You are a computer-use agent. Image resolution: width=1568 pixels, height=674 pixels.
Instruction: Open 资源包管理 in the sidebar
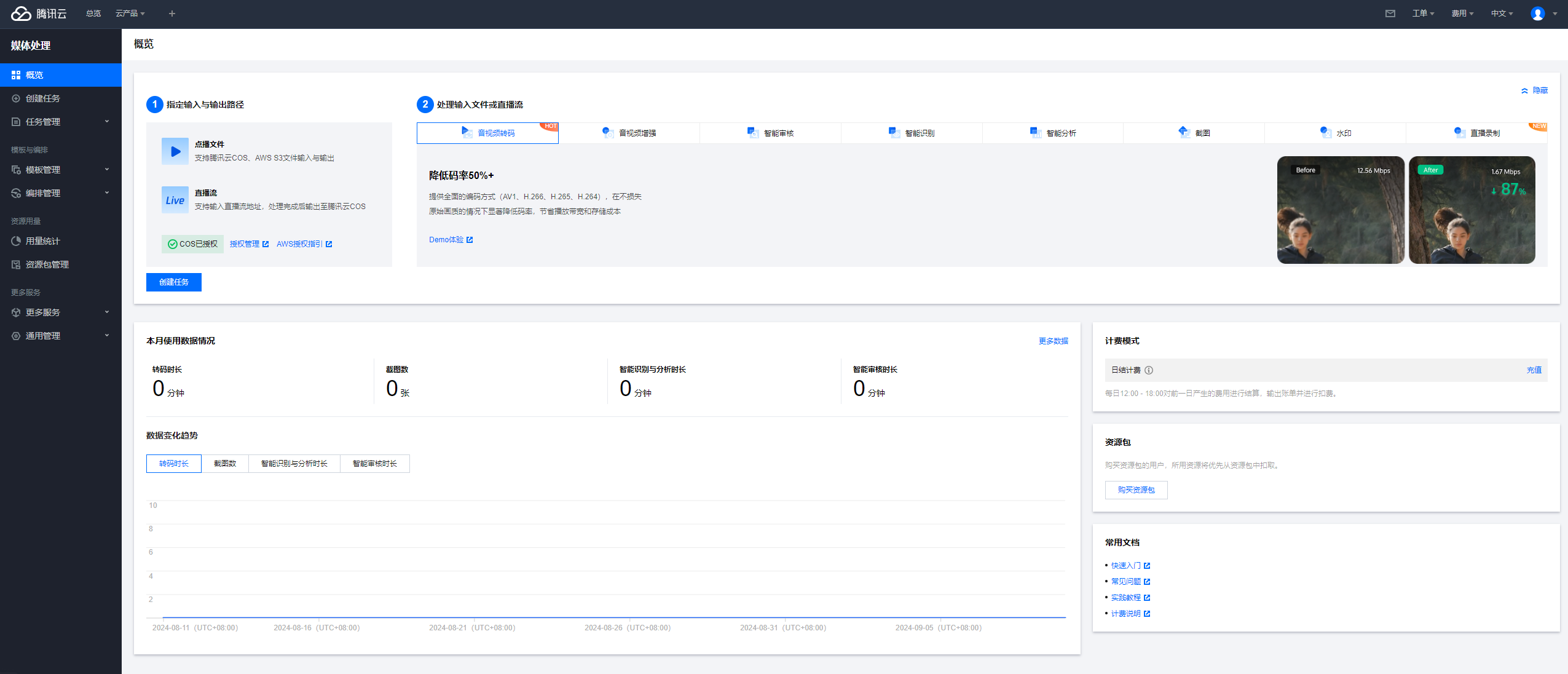pyautogui.click(x=47, y=264)
